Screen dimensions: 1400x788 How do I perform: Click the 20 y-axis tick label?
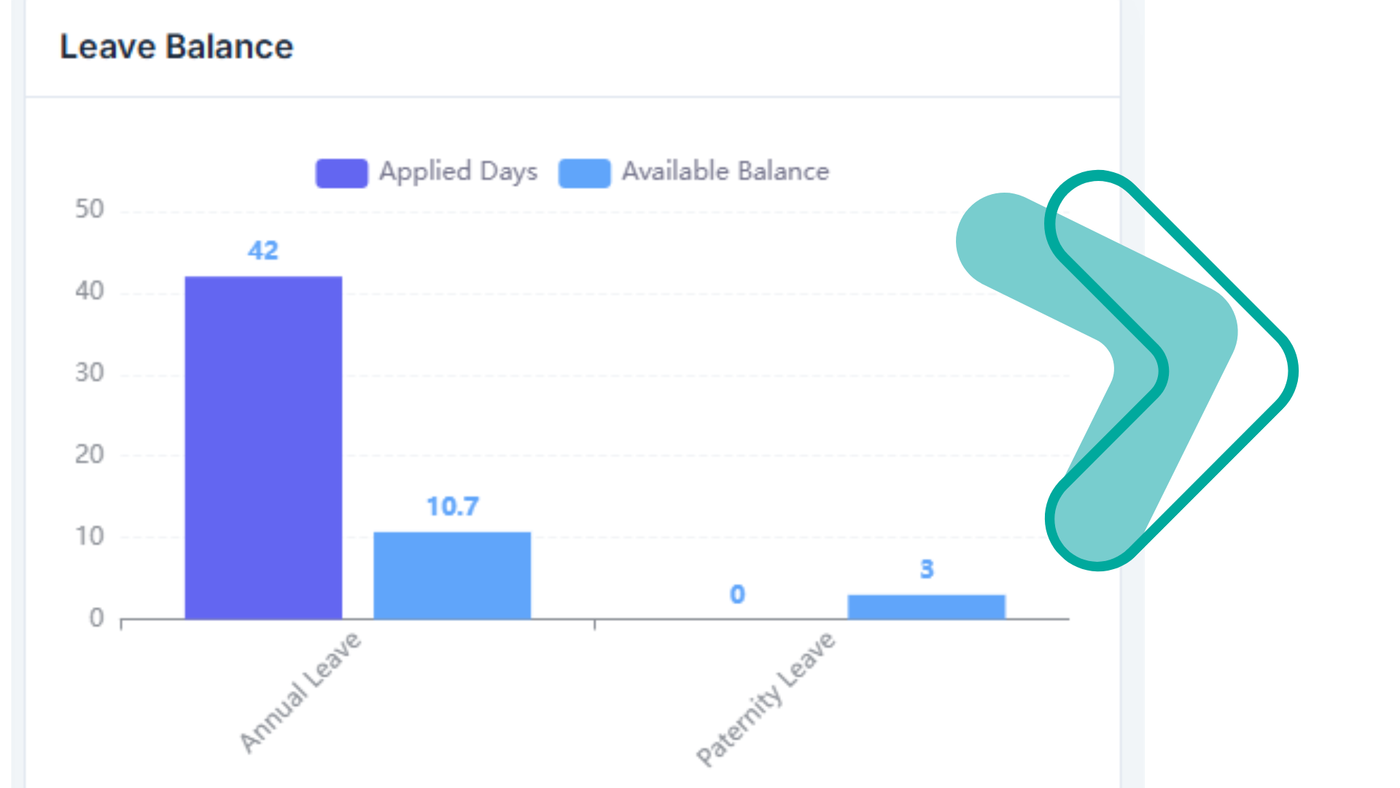pyautogui.click(x=89, y=456)
